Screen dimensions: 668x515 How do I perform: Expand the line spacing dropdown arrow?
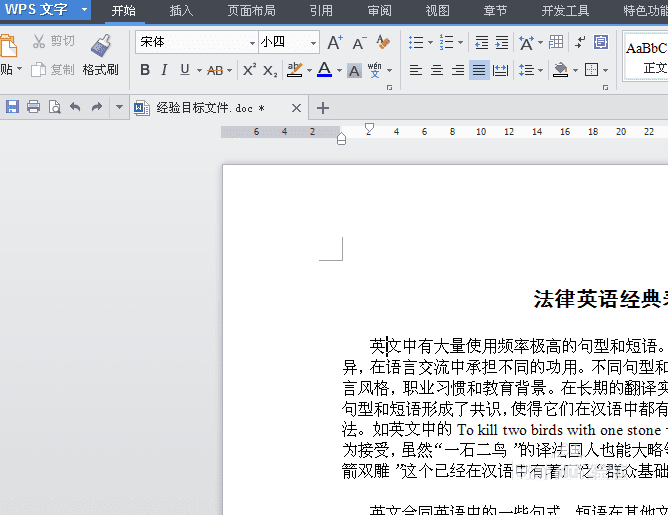(540, 70)
